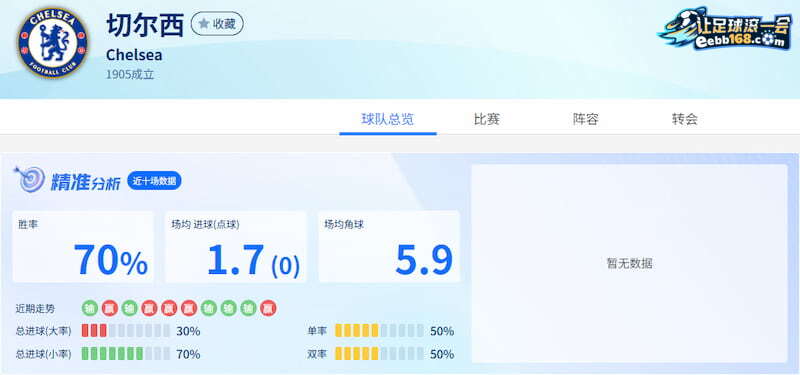Click the 30% value beside 总进球(大率)
This screenshot has height=375, width=800.
point(188,331)
